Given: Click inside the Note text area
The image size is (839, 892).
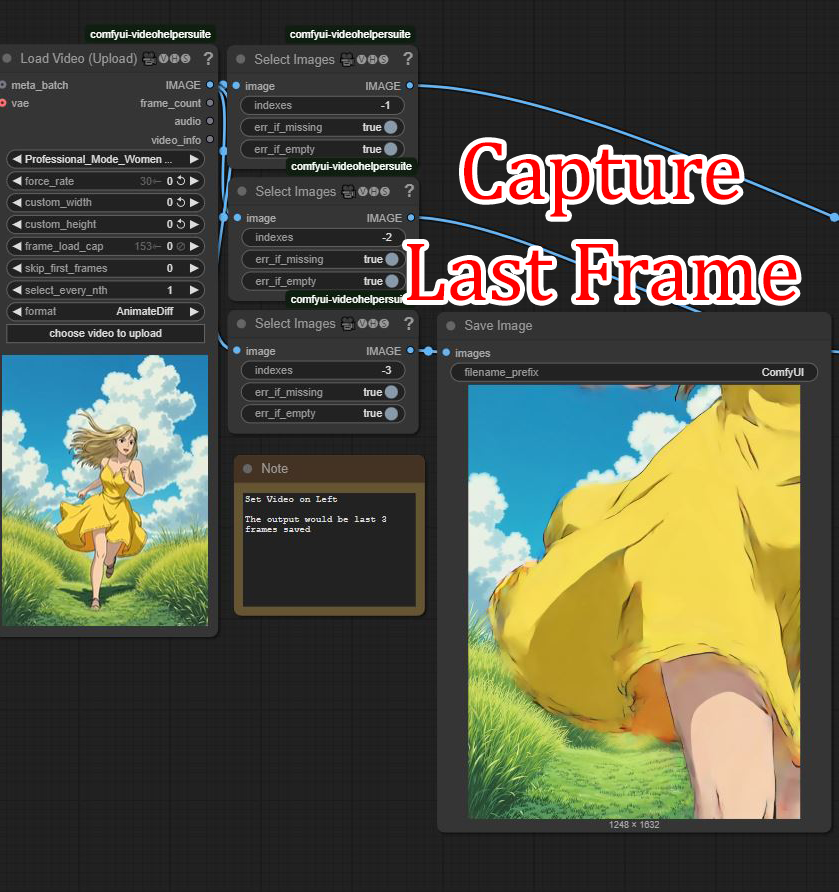Looking at the screenshot, I should [x=329, y=550].
